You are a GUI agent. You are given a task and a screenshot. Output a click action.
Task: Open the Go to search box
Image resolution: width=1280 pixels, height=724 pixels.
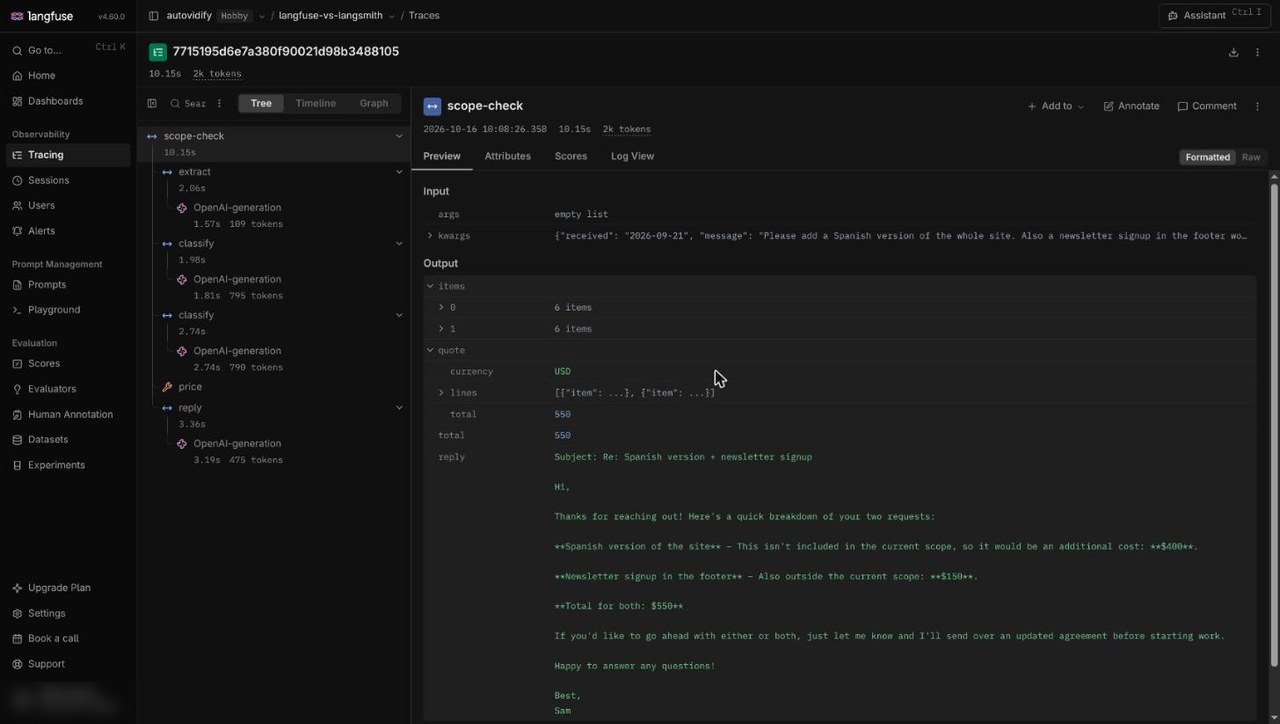pyautogui.click(x=68, y=50)
